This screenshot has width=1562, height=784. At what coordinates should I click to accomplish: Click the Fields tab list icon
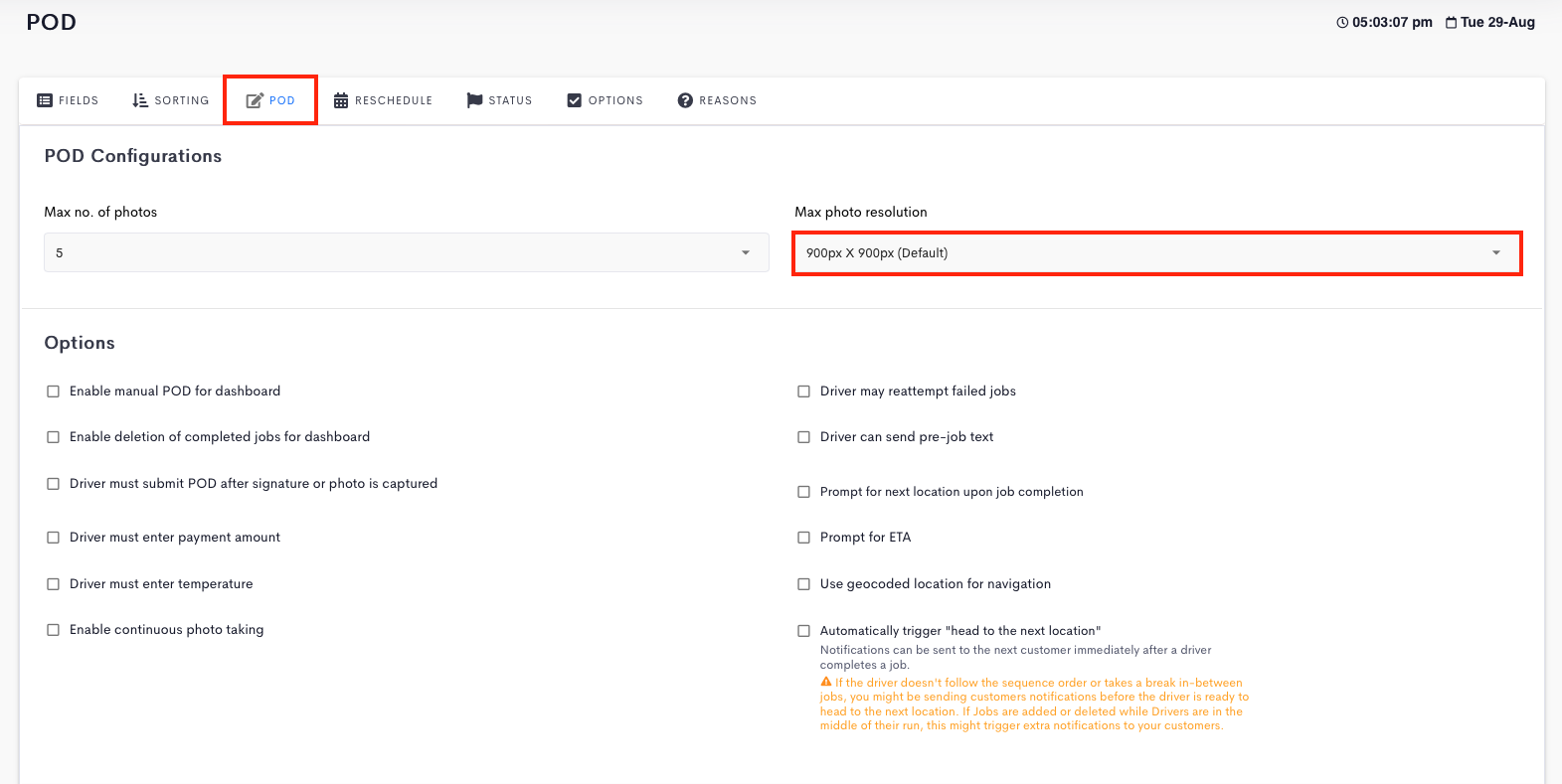(45, 100)
